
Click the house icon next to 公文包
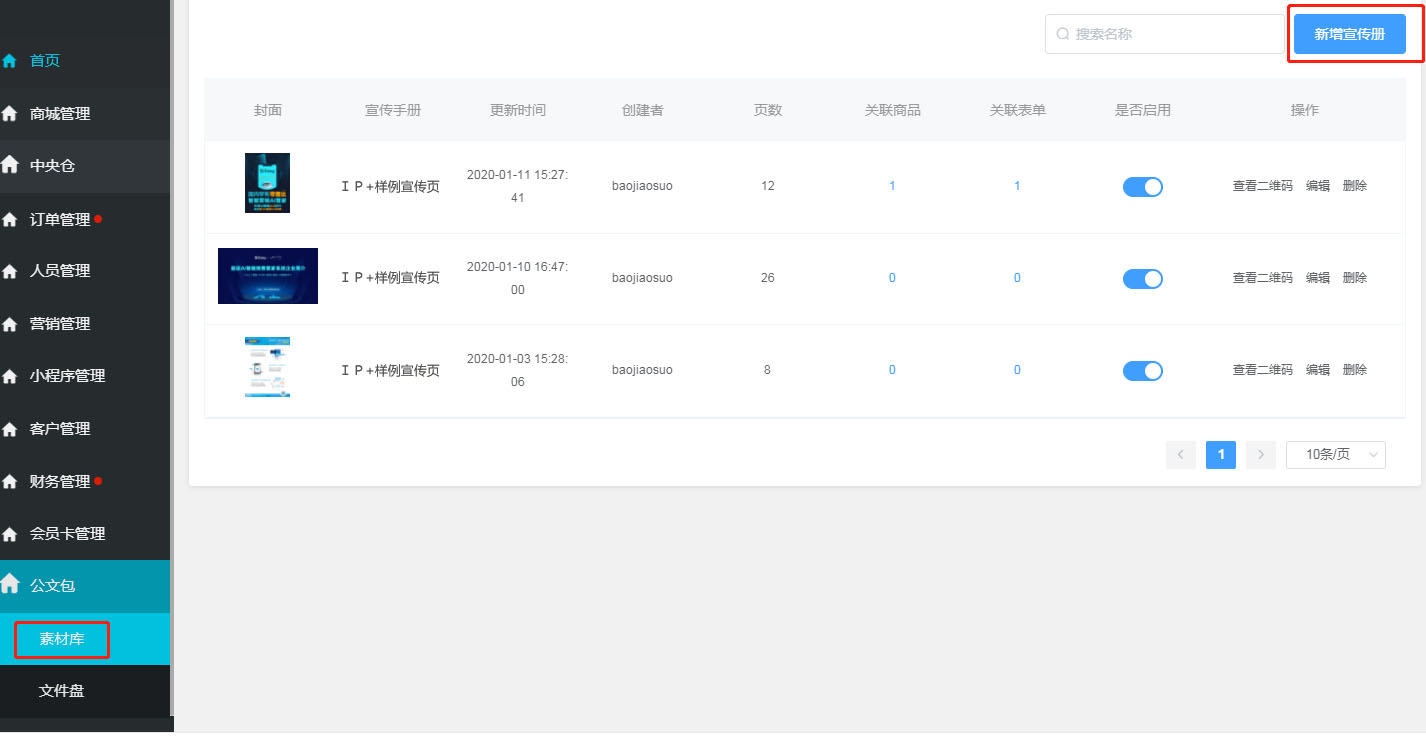point(9,585)
